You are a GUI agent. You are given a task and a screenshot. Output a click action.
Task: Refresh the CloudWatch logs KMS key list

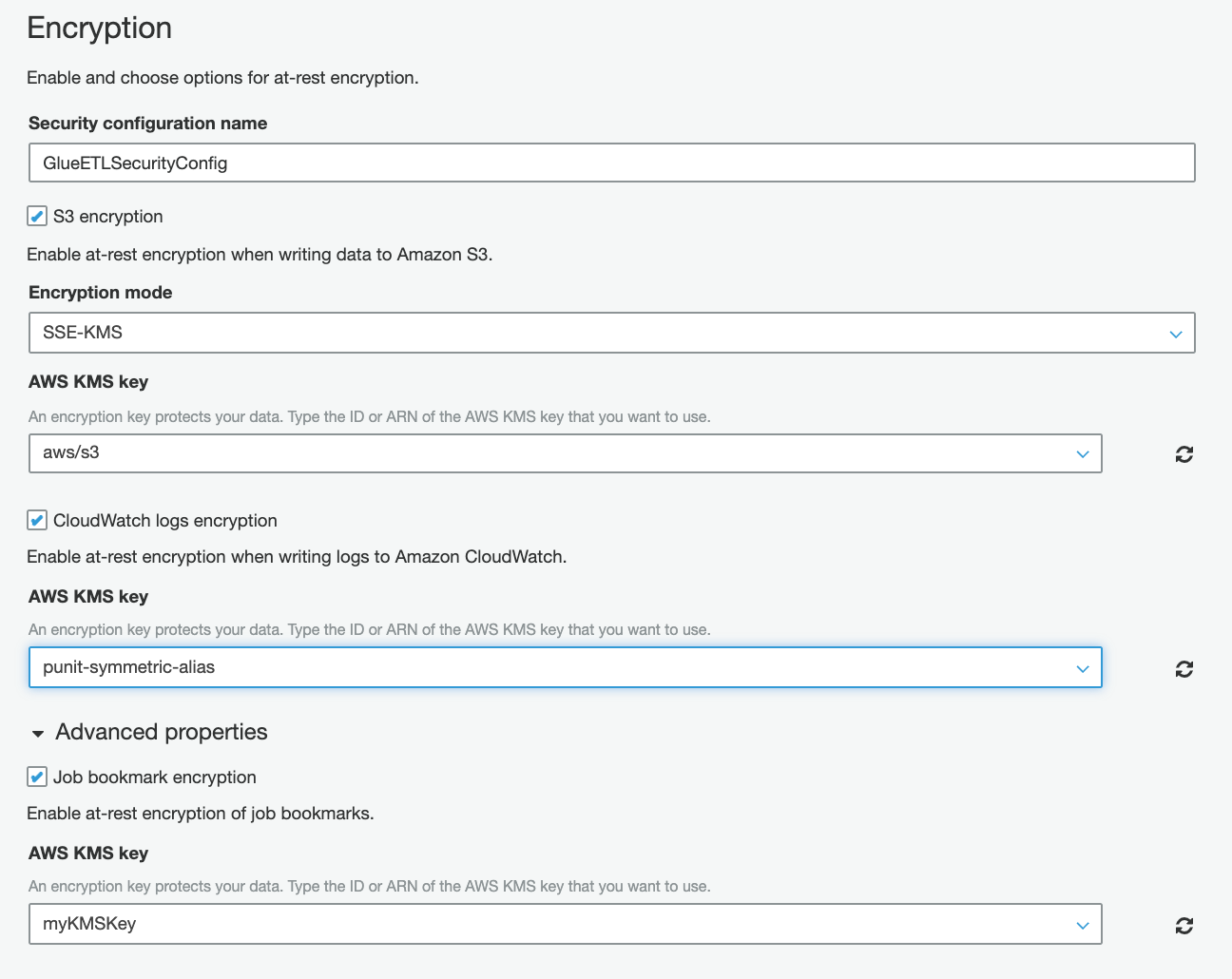pos(1184,669)
